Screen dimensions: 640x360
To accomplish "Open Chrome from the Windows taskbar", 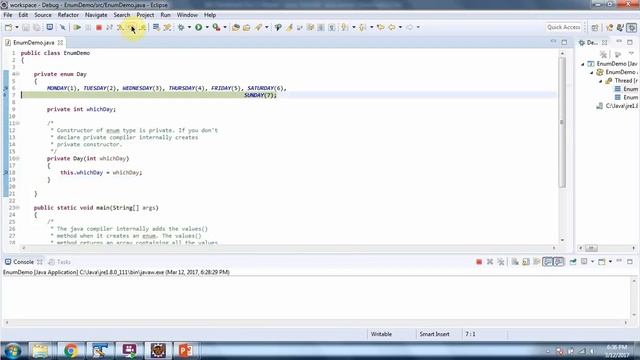I will point(70,350).
